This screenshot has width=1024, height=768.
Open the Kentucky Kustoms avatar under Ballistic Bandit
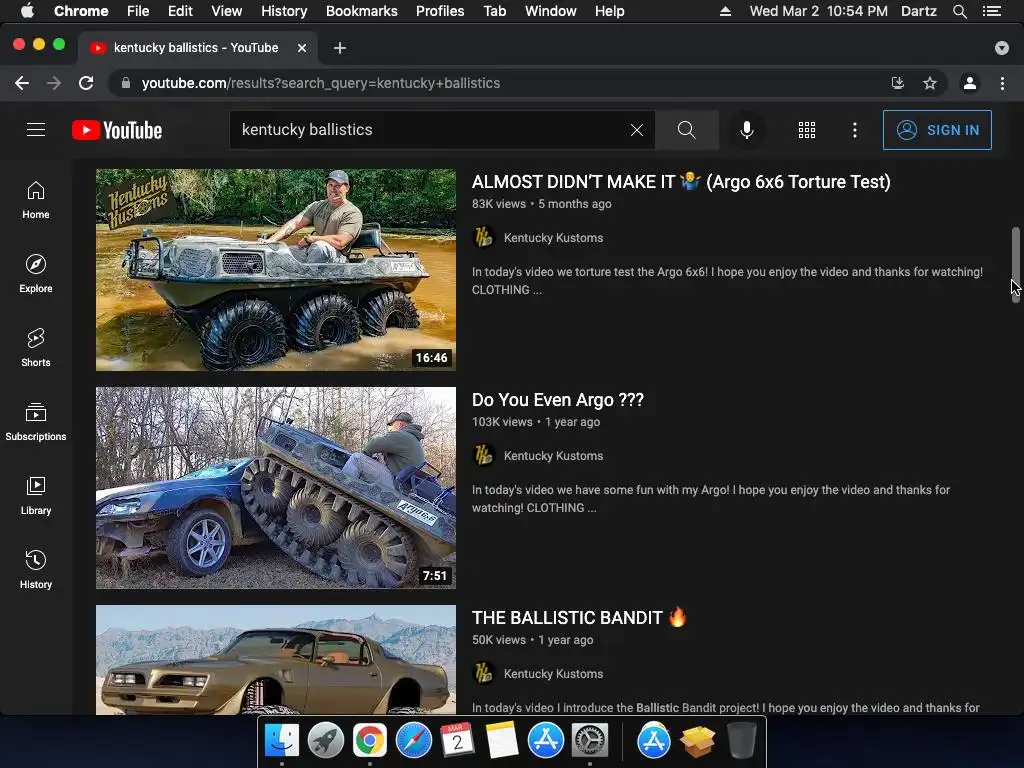click(483, 673)
